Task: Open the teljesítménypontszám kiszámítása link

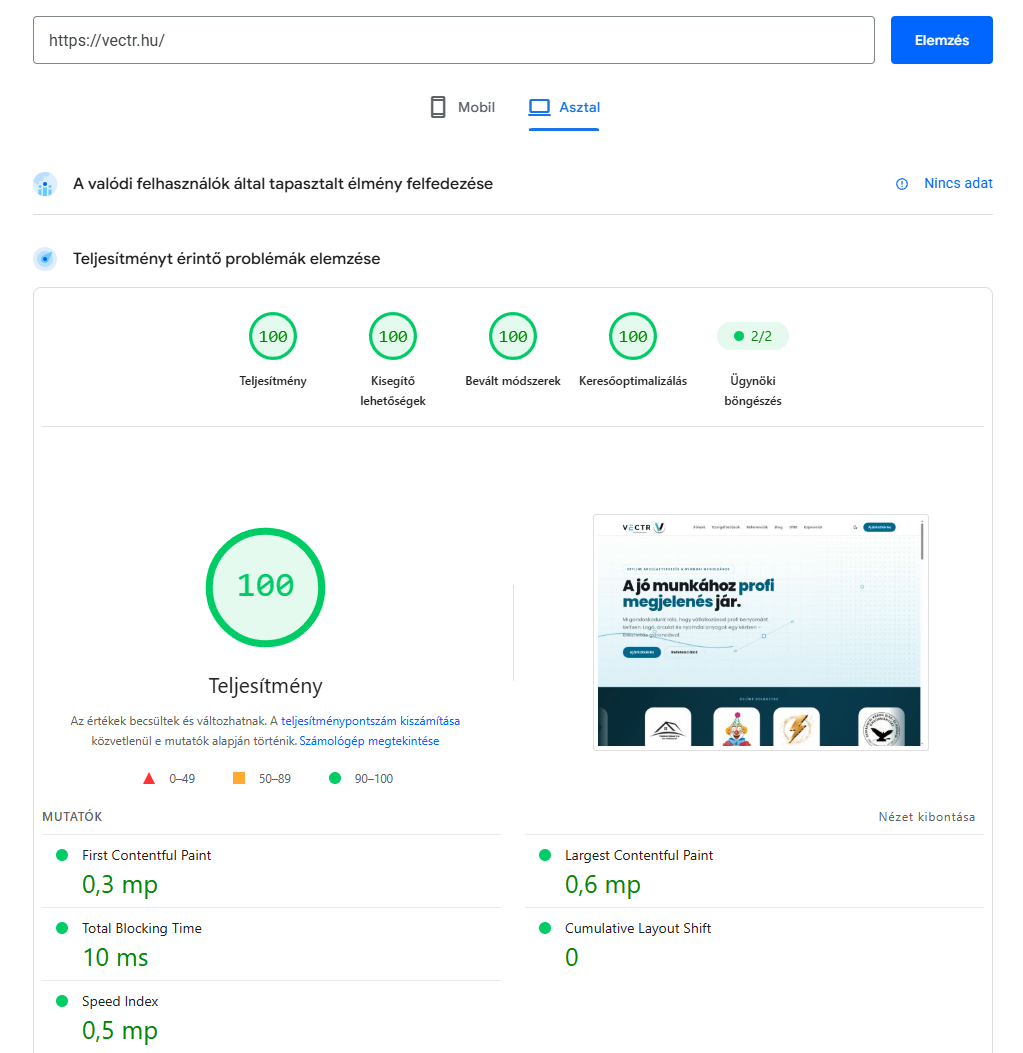Action: point(370,721)
